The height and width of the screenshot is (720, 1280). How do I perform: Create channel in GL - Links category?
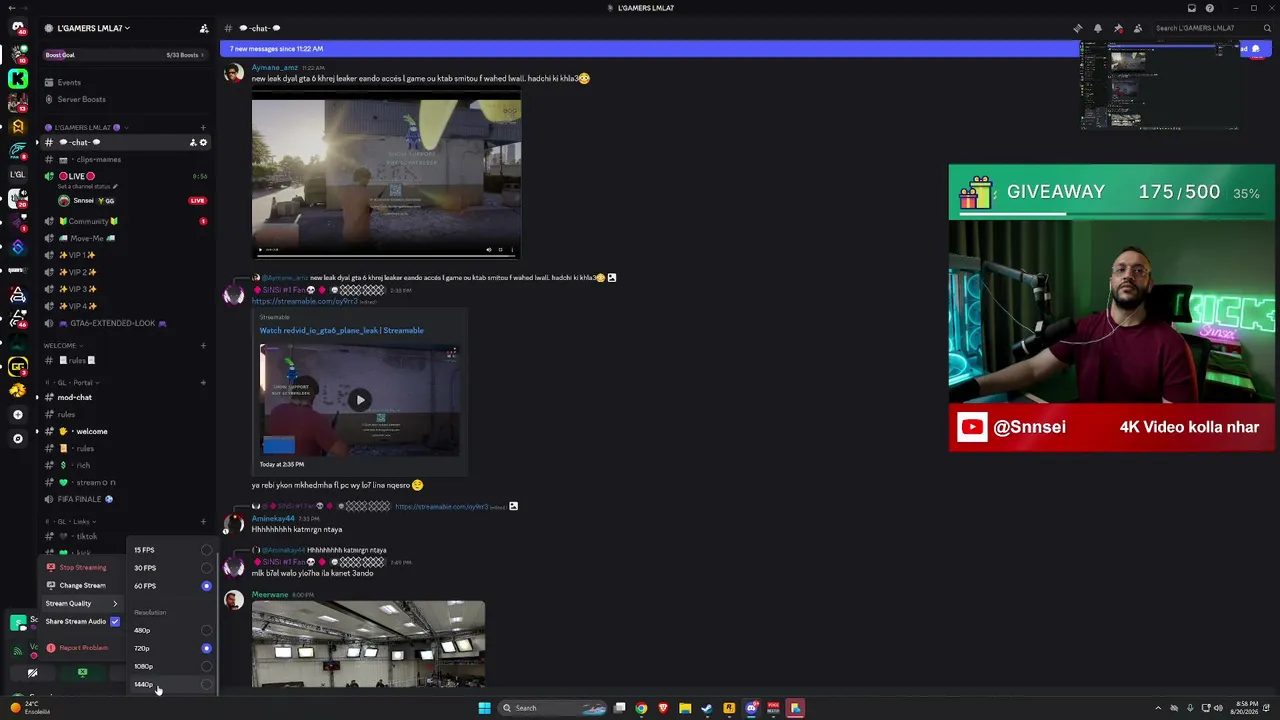click(x=203, y=522)
